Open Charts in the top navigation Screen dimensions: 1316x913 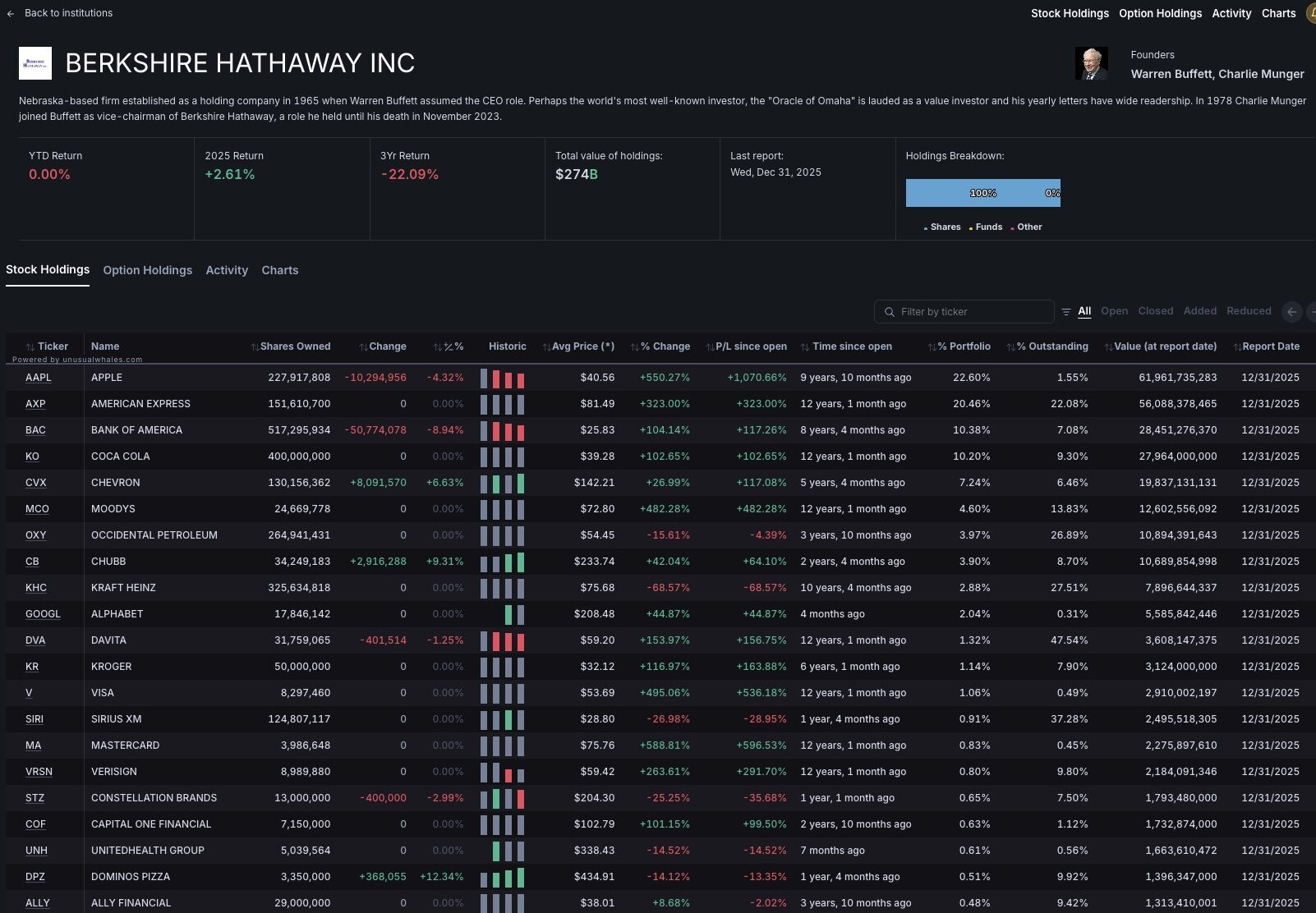pyautogui.click(x=1279, y=13)
